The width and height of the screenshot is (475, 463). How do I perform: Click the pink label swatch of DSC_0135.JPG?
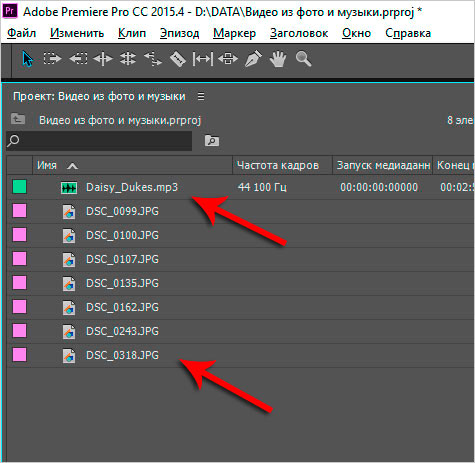coord(20,283)
